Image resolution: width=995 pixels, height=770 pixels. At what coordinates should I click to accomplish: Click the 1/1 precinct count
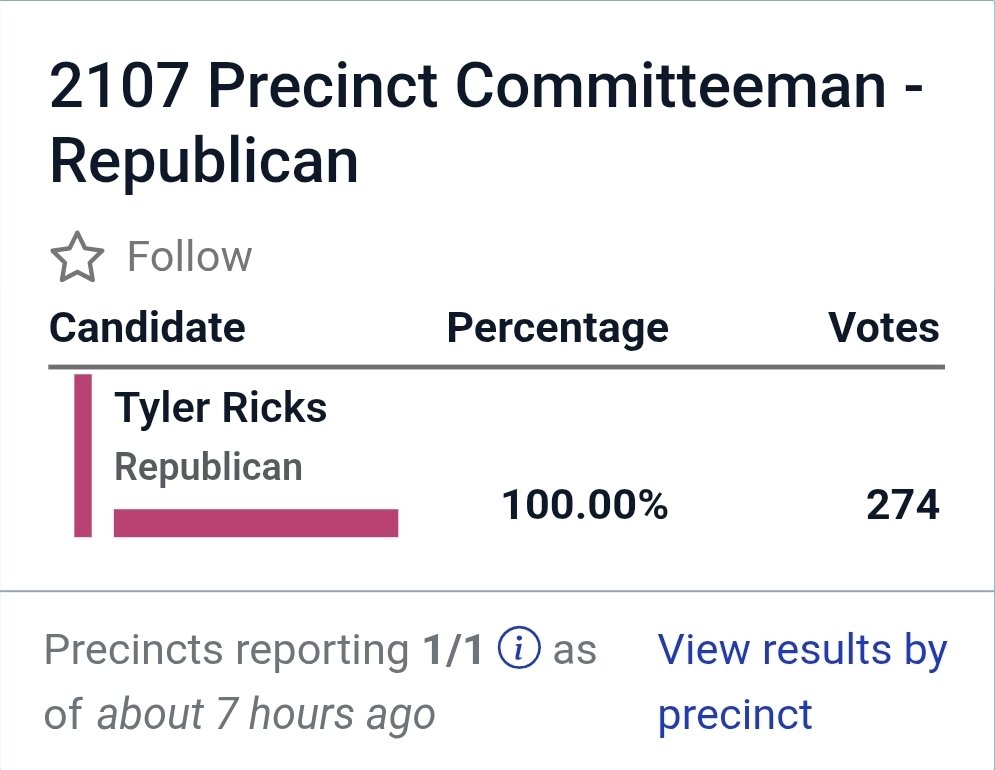452,650
